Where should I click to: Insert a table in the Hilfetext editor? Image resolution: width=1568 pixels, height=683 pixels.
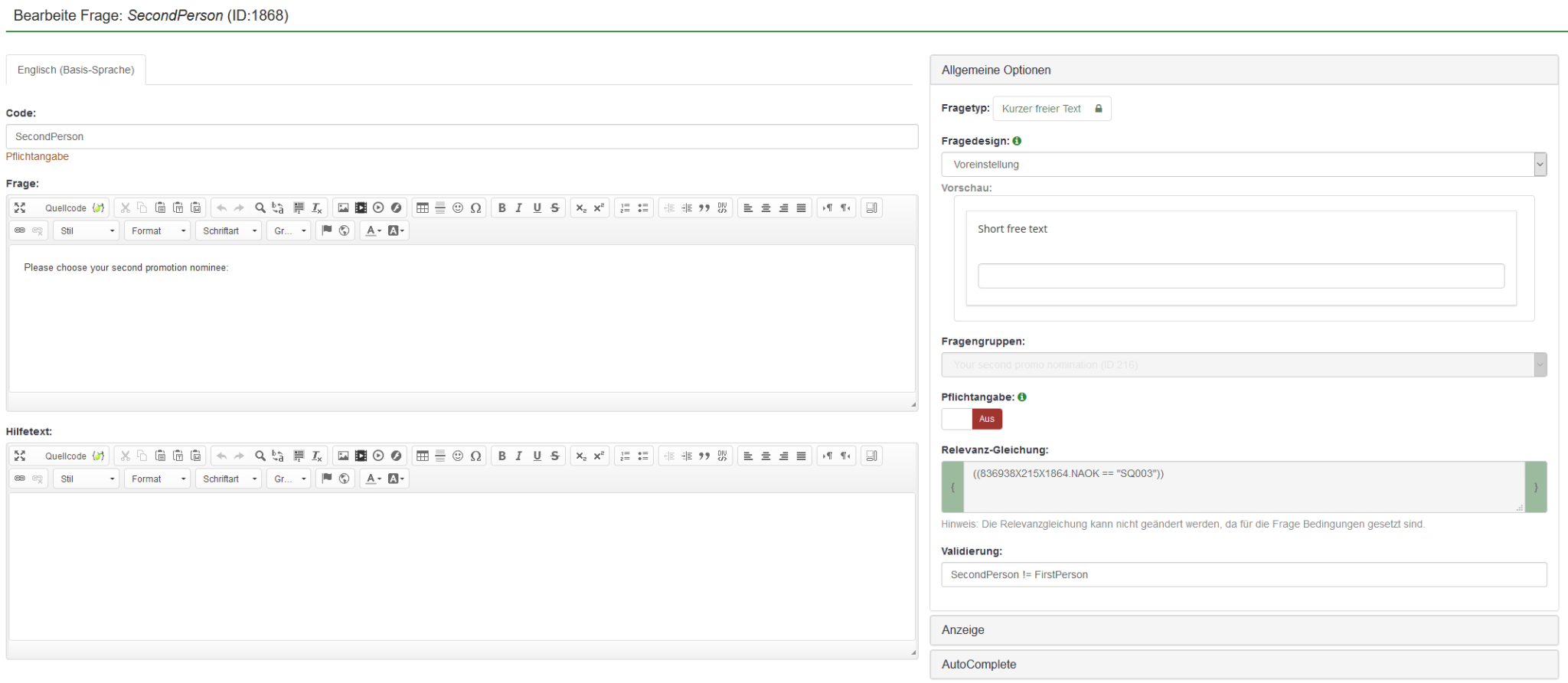[423, 456]
